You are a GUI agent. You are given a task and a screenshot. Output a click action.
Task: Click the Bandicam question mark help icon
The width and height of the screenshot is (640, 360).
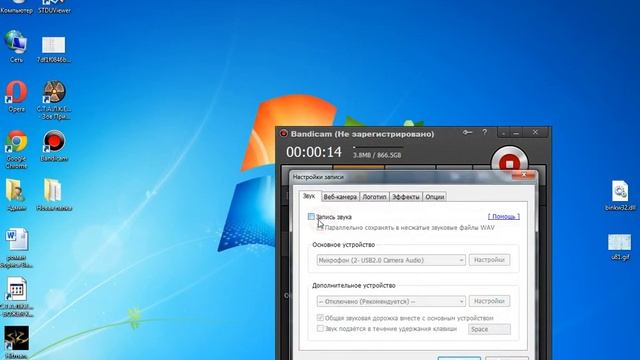pos(484,133)
